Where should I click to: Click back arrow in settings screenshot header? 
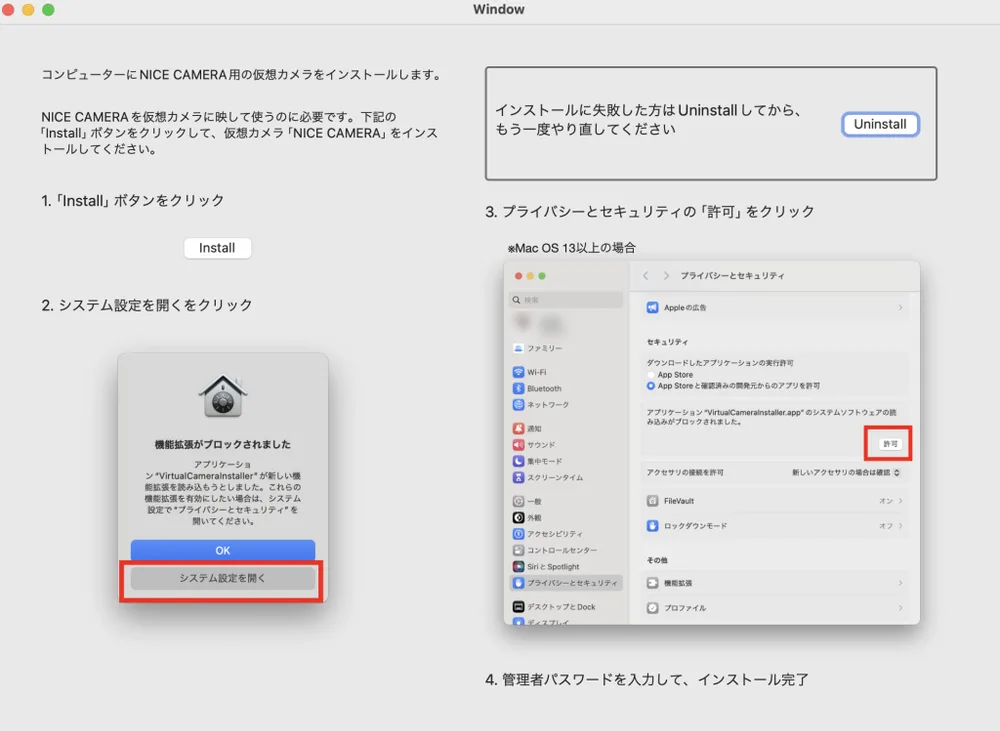pyautogui.click(x=645, y=276)
